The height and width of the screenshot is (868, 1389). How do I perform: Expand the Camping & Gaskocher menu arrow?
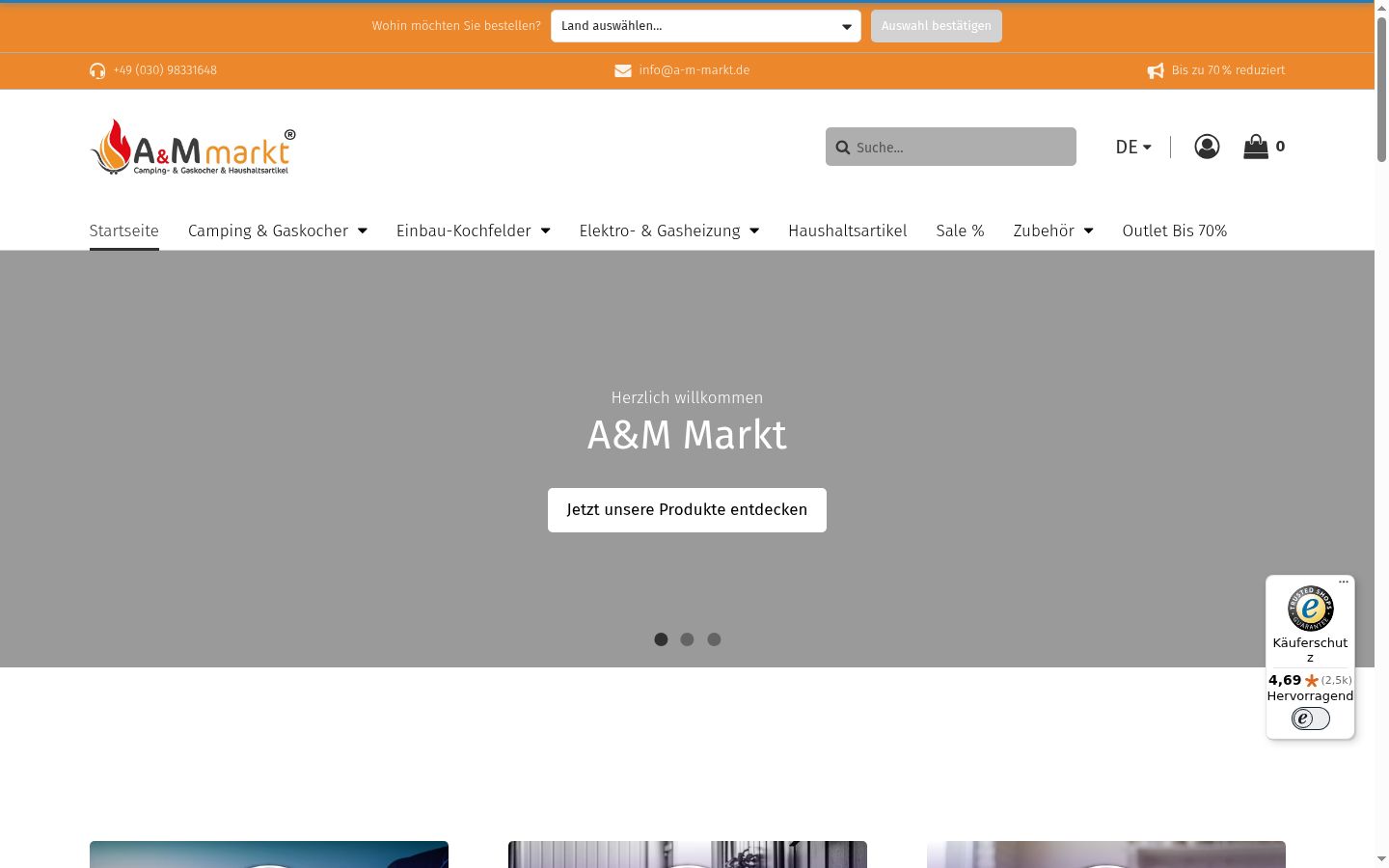[363, 231]
